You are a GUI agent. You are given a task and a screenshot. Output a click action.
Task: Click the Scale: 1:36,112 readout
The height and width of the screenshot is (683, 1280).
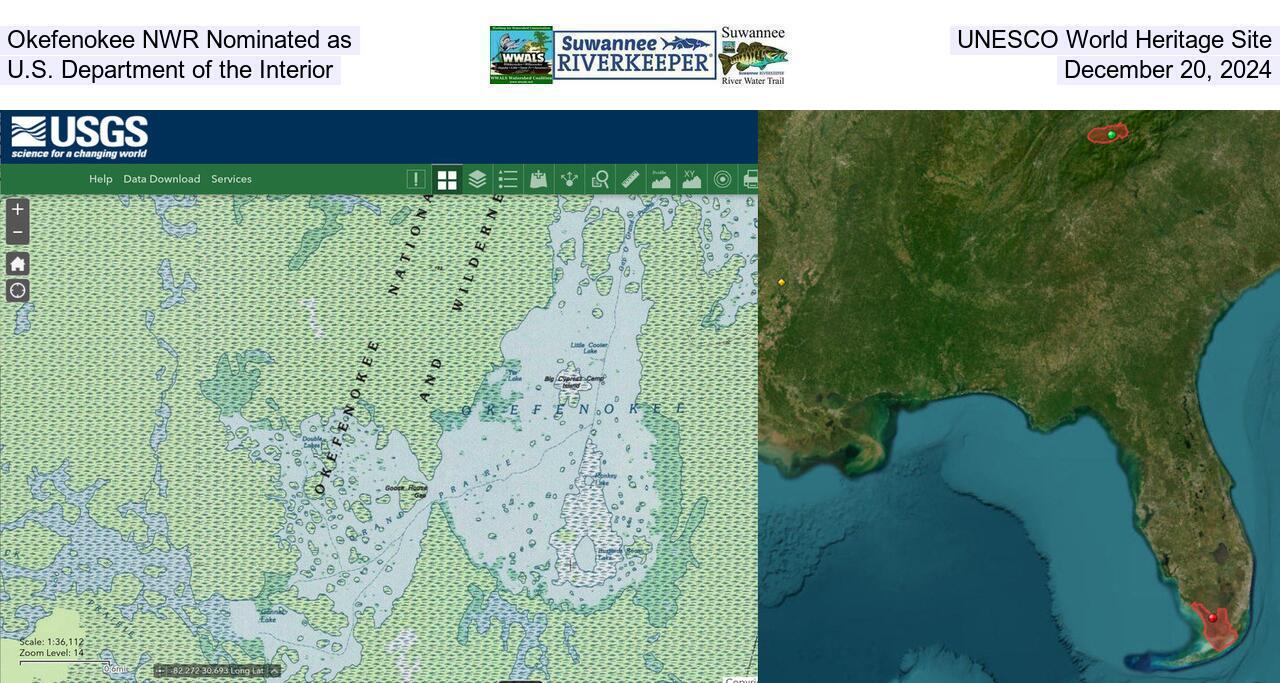pos(51,642)
